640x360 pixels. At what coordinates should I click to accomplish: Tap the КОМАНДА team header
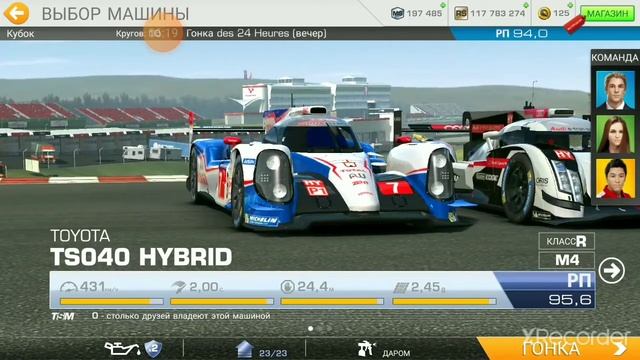pos(615,58)
